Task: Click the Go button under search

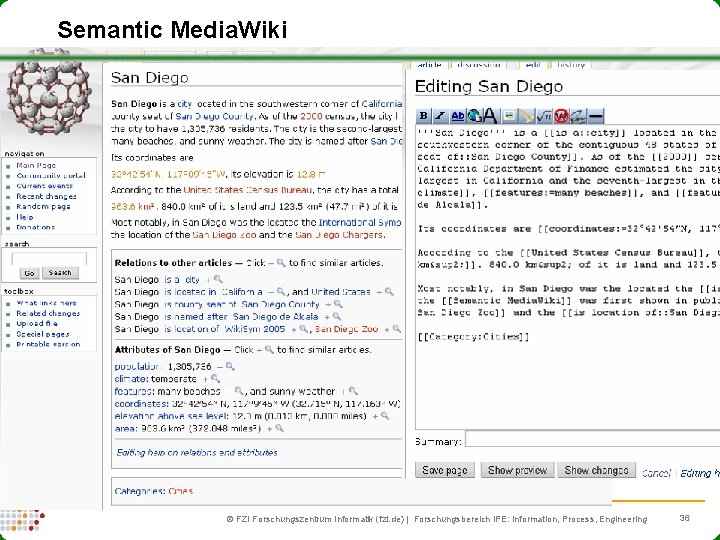Action: 29,273
